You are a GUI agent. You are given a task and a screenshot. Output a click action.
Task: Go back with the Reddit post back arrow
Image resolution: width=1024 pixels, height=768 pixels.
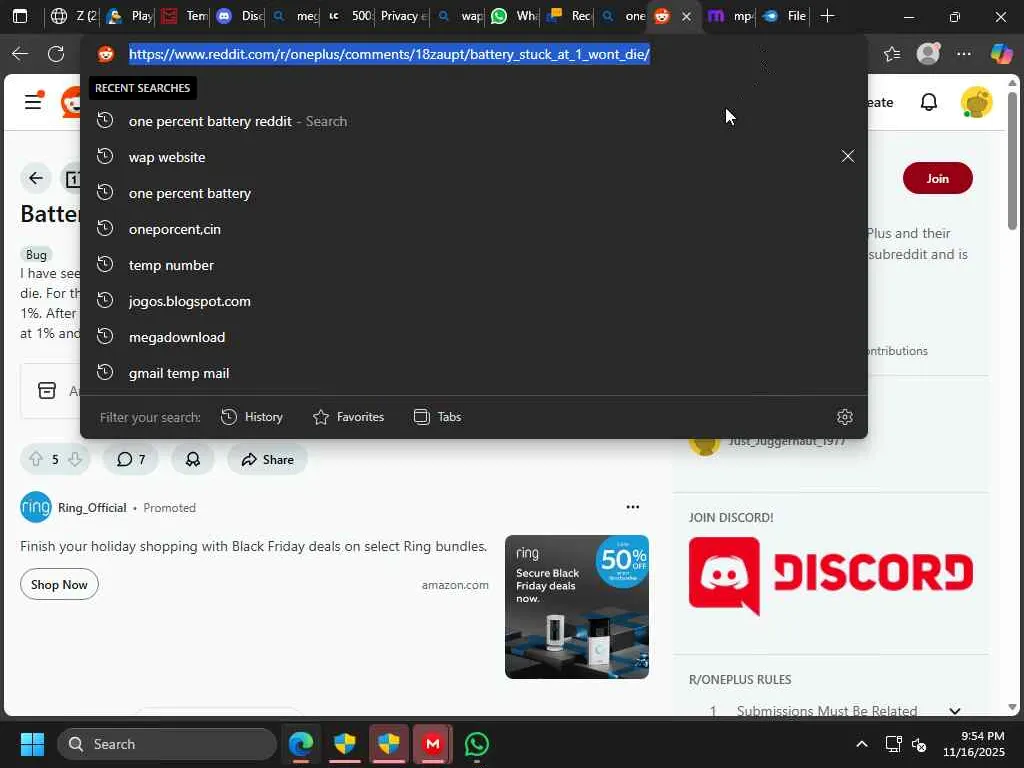coord(36,178)
